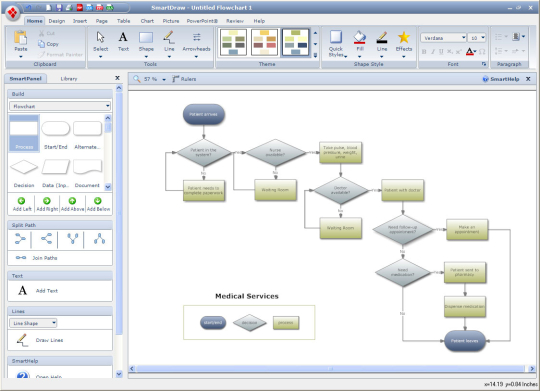Open the Flowchart combo box in Build

pyautogui.click(x=60, y=106)
